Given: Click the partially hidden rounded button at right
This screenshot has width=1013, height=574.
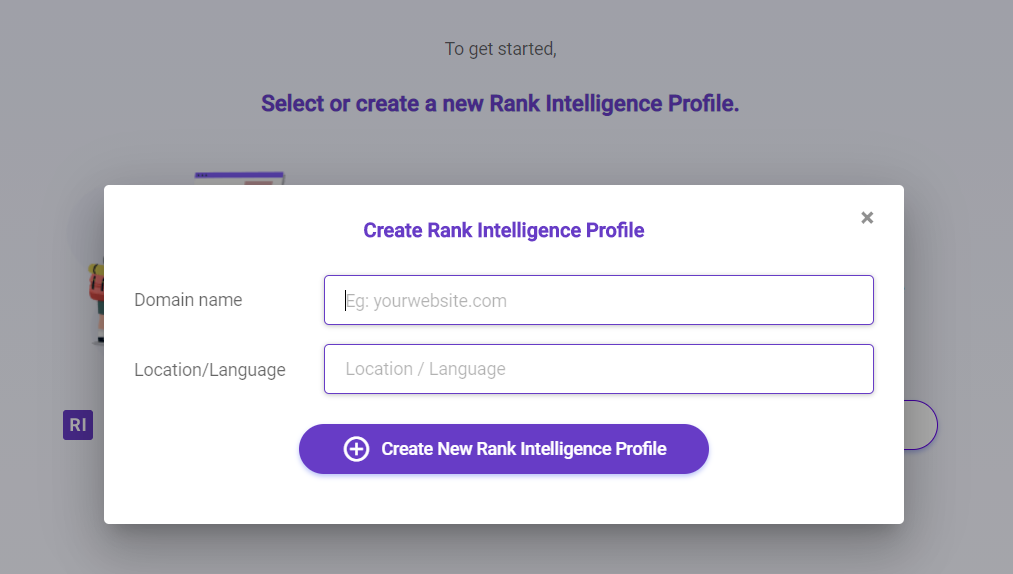Looking at the screenshot, I should 920,425.
